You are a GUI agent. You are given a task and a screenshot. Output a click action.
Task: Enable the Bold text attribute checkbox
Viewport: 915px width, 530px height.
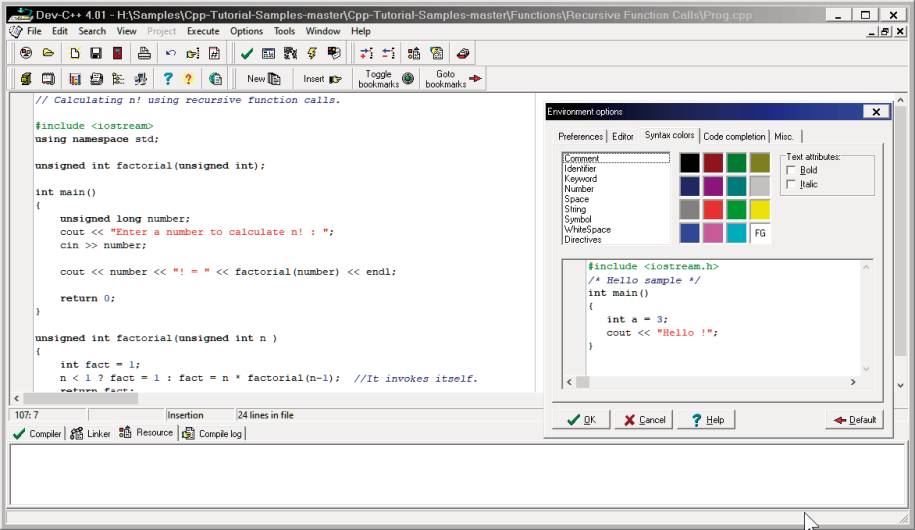pyautogui.click(x=791, y=170)
